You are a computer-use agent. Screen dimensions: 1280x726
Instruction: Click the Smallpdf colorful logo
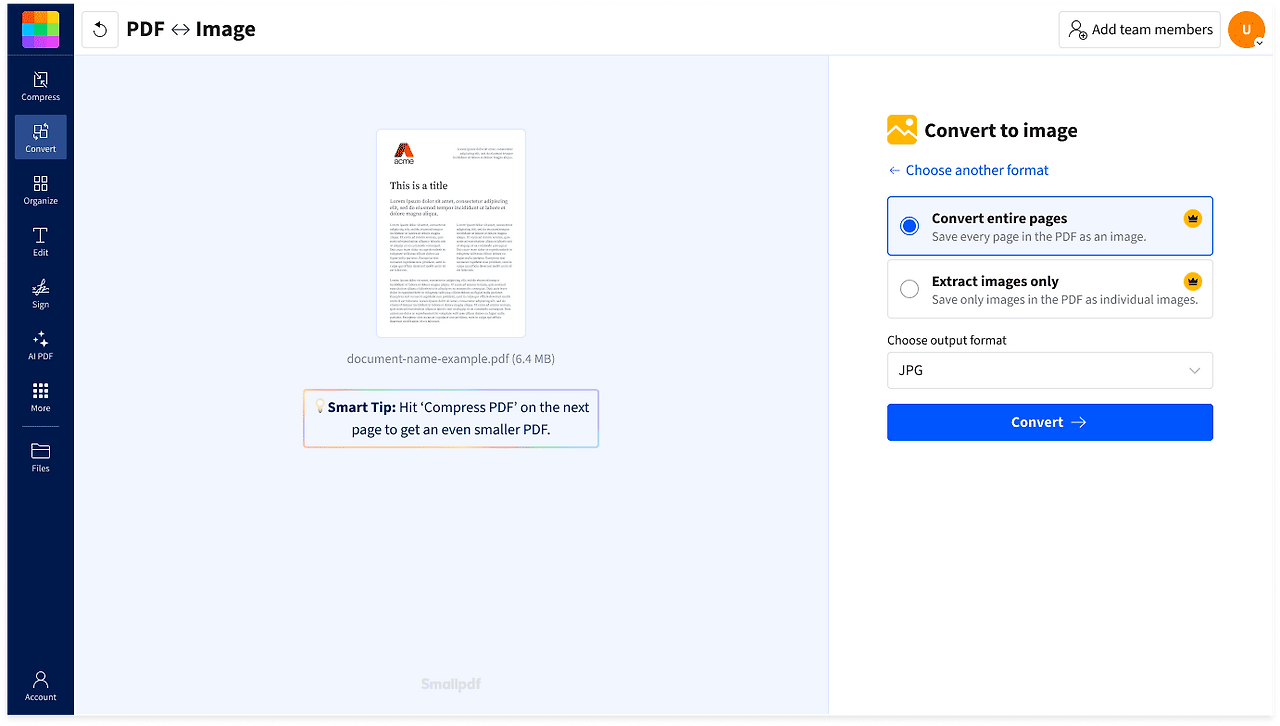click(x=40, y=30)
